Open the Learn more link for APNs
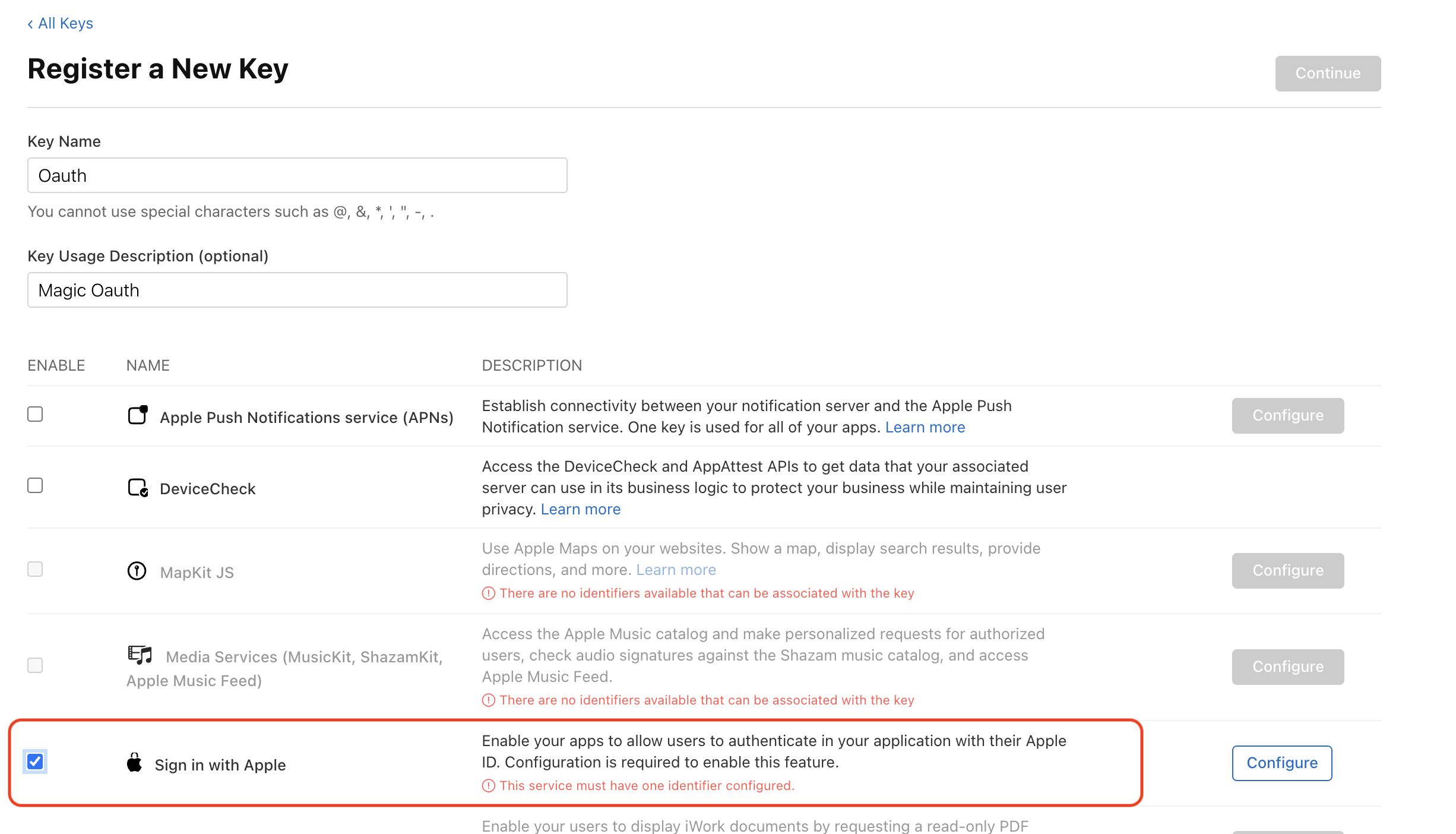The height and width of the screenshot is (834, 1456). pyautogui.click(x=925, y=427)
